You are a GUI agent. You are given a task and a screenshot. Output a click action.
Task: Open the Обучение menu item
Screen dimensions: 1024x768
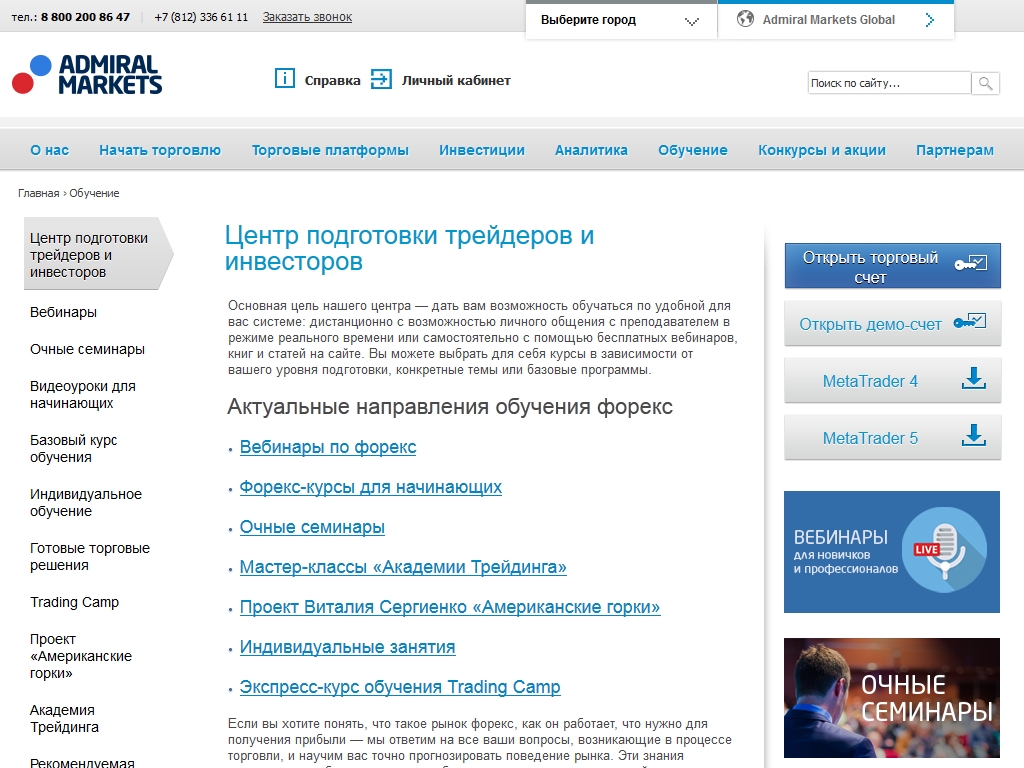tap(692, 150)
